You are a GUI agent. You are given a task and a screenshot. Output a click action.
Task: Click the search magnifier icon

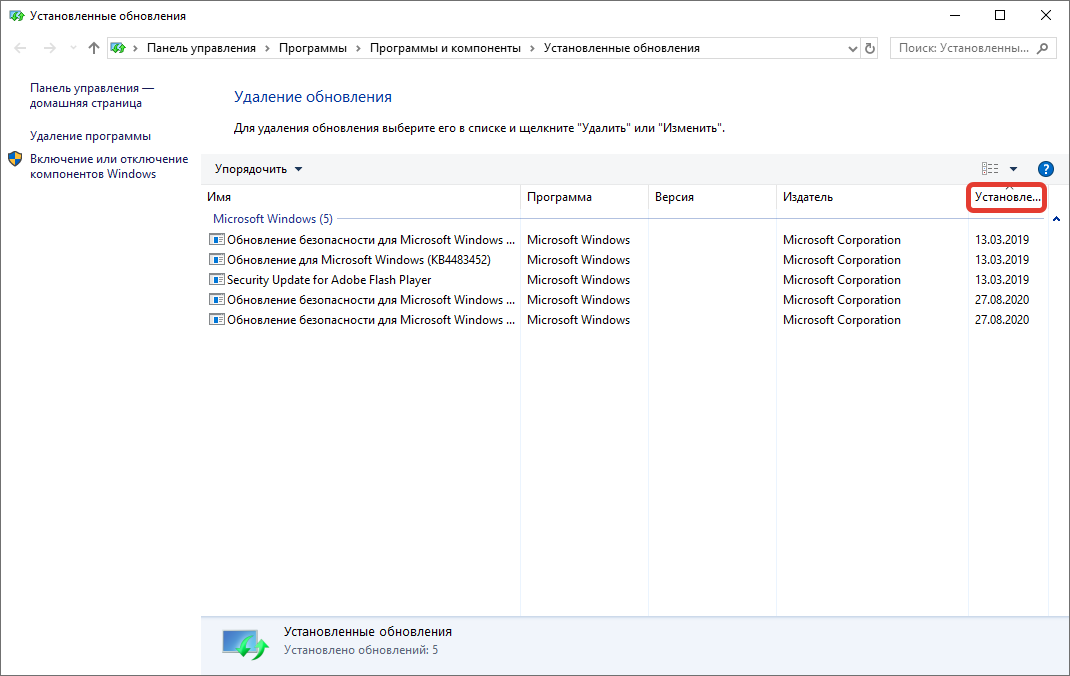[1043, 48]
